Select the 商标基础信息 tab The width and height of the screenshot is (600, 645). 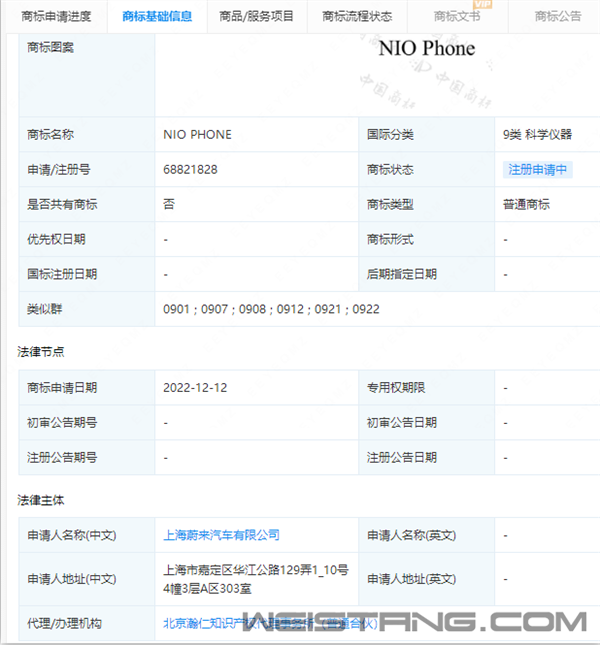[157, 16]
